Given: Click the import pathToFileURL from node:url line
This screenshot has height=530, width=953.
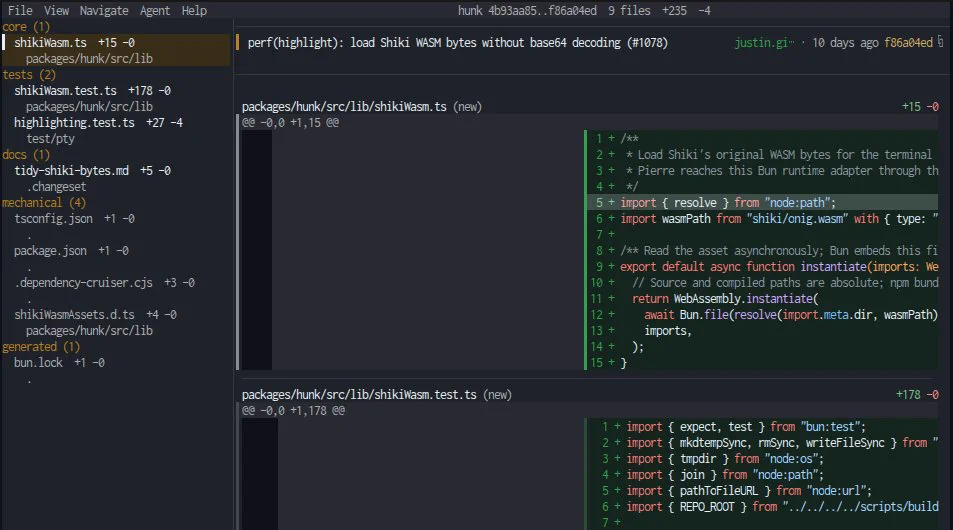Looking at the screenshot, I should pos(762,491).
